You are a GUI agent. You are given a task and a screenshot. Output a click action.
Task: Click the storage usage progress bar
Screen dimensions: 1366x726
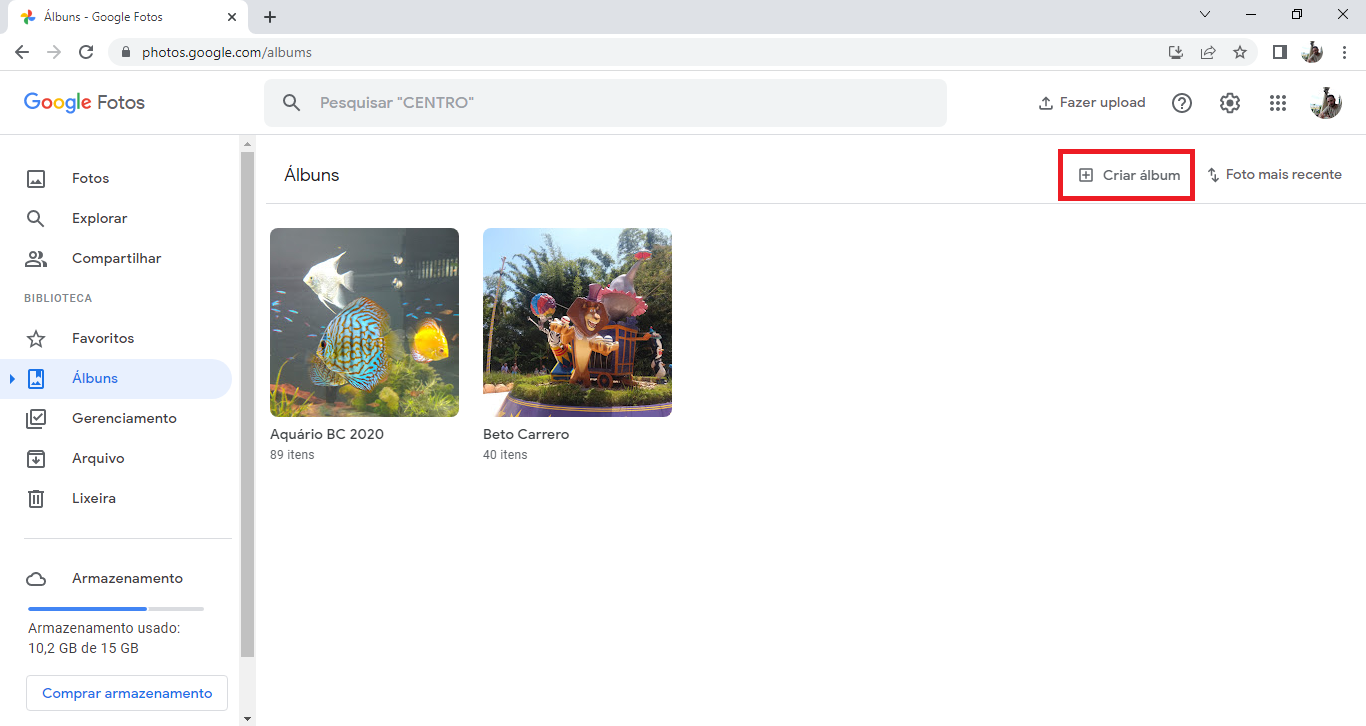tap(116, 608)
